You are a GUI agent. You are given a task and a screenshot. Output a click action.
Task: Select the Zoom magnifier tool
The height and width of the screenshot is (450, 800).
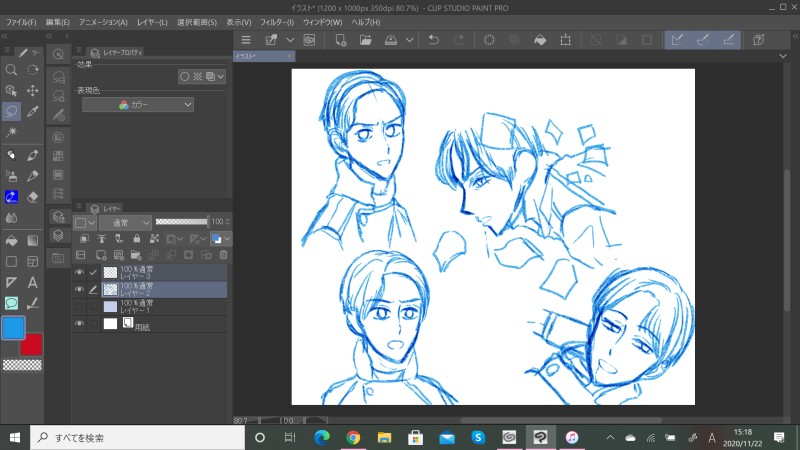(11, 70)
